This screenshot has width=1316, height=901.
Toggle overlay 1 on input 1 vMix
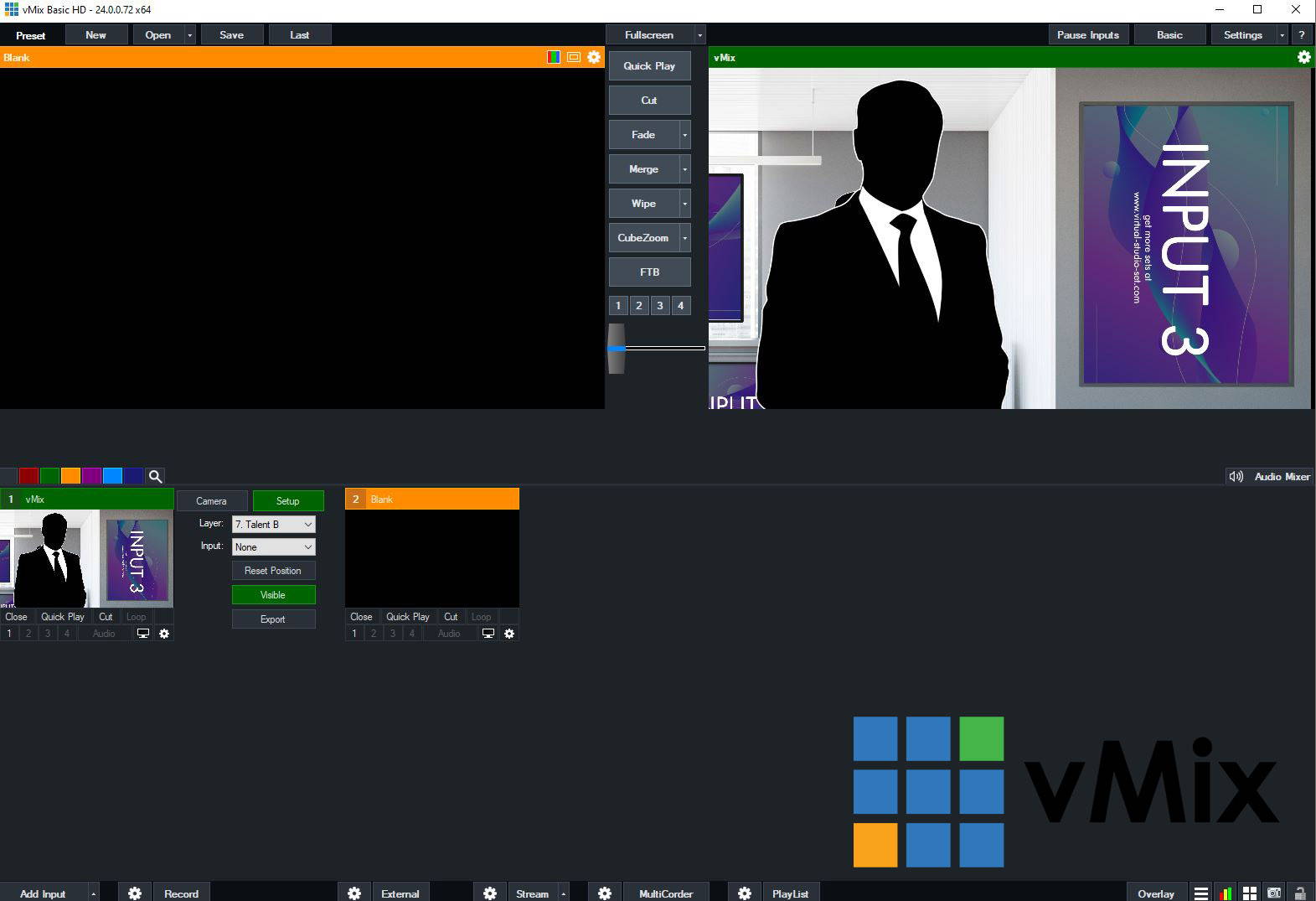(x=9, y=634)
